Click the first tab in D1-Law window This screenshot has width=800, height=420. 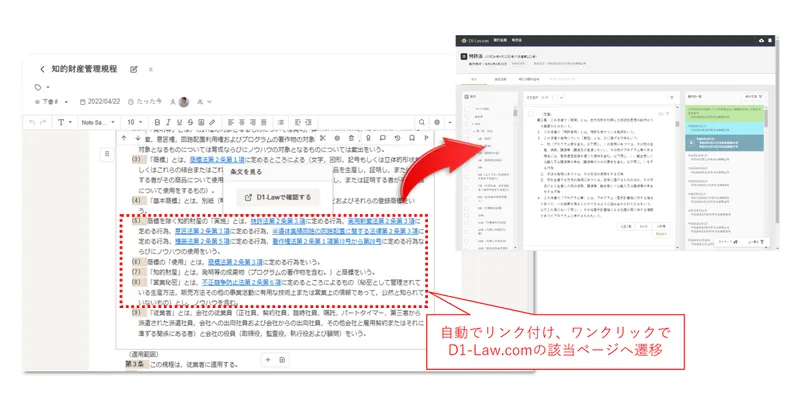coord(474,80)
